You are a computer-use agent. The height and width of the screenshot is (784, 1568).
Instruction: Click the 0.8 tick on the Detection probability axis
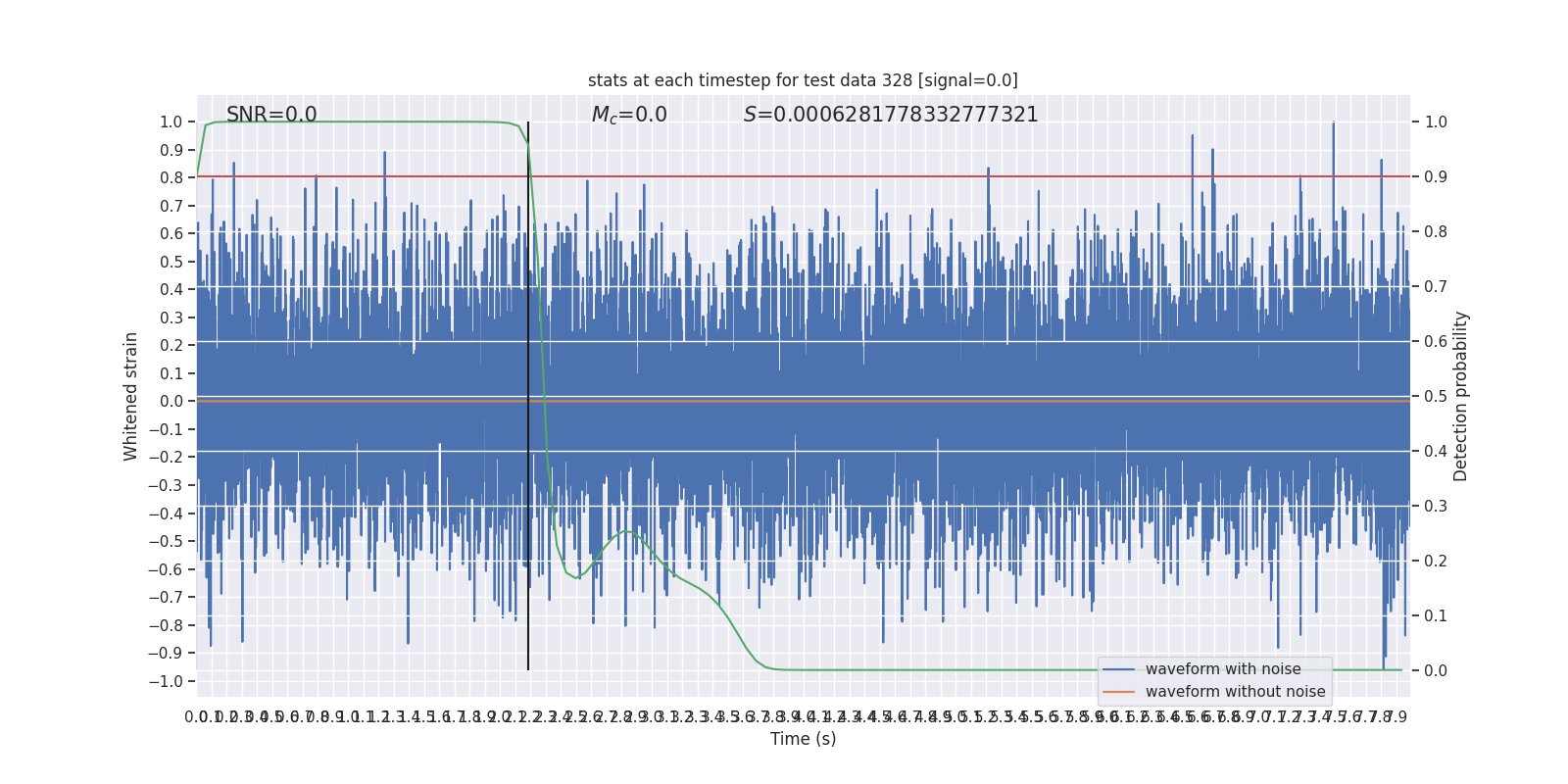(1436, 232)
